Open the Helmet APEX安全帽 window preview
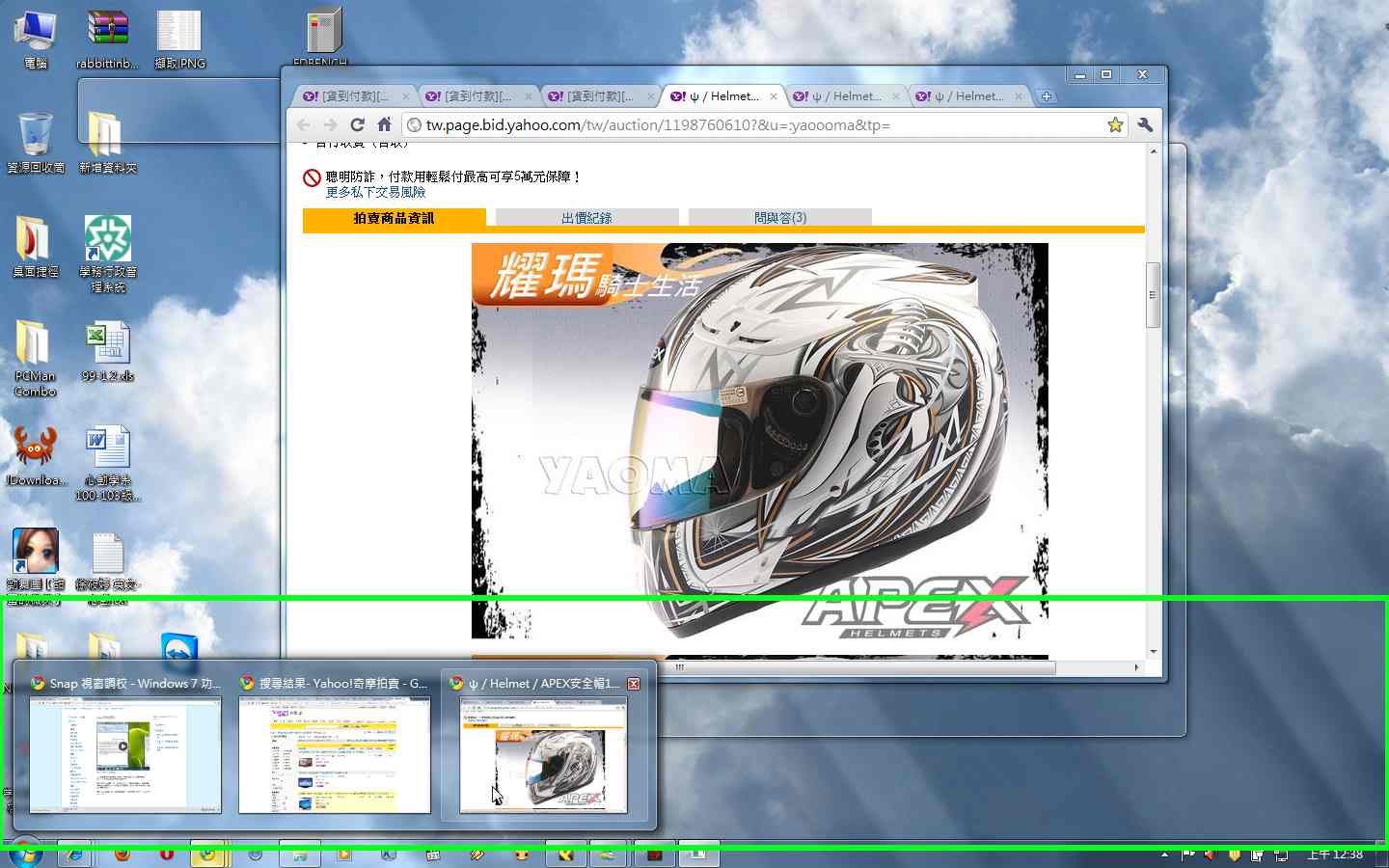This screenshot has height=868, width=1389. click(x=544, y=745)
